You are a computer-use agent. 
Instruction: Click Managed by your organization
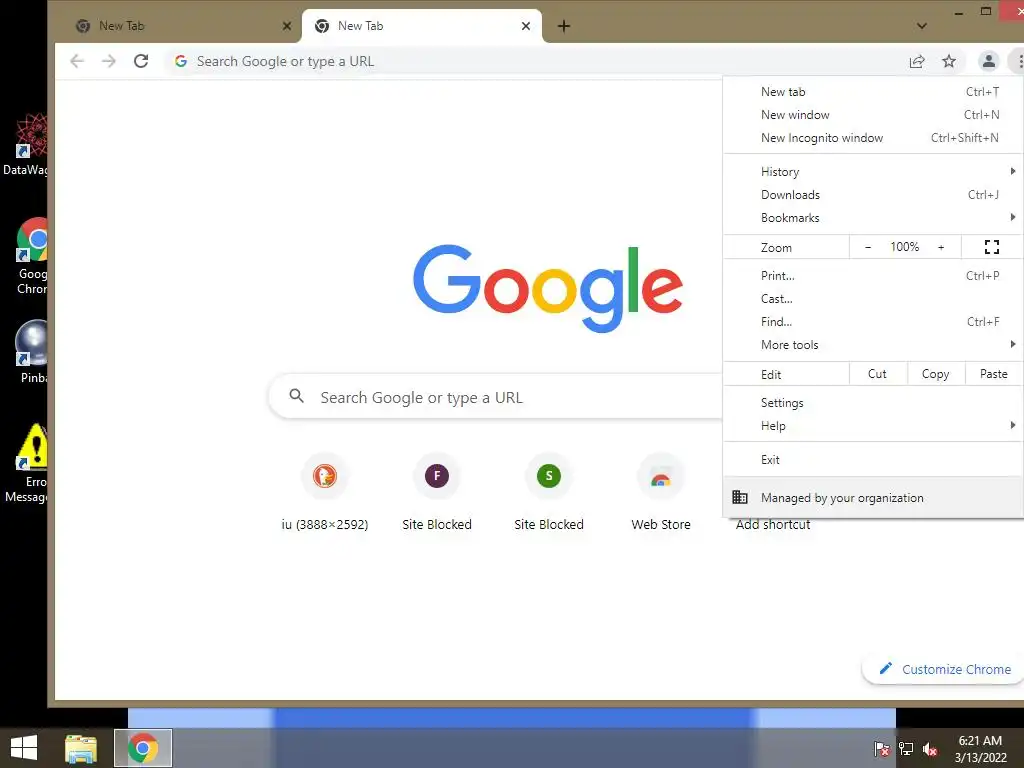click(873, 498)
